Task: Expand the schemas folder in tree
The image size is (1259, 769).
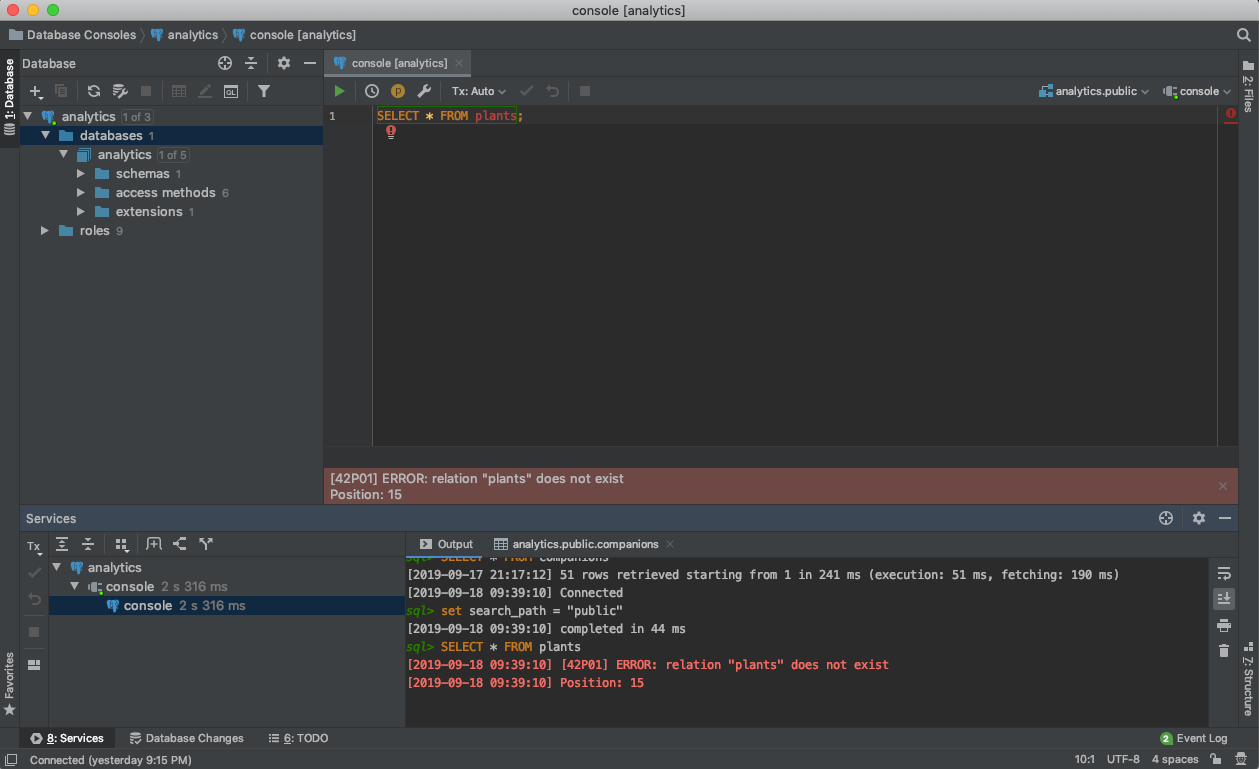Action: pyautogui.click(x=82, y=174)
